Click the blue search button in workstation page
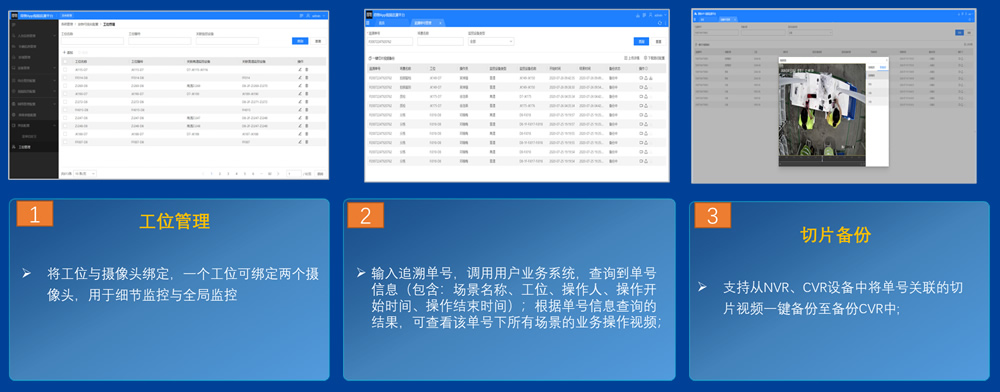This screenshot has width=1000, height=392. point(300,41)
